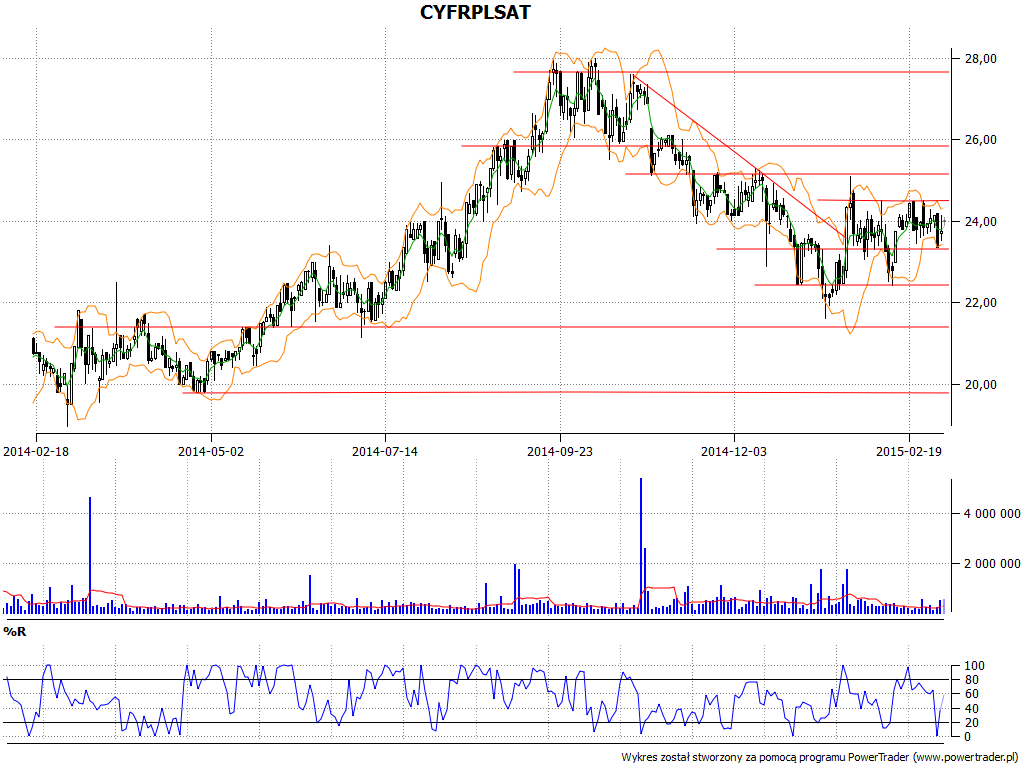1024x768 pixels.
Task: Select the 80 level on %R axis
Action: (x=971, y=680)
